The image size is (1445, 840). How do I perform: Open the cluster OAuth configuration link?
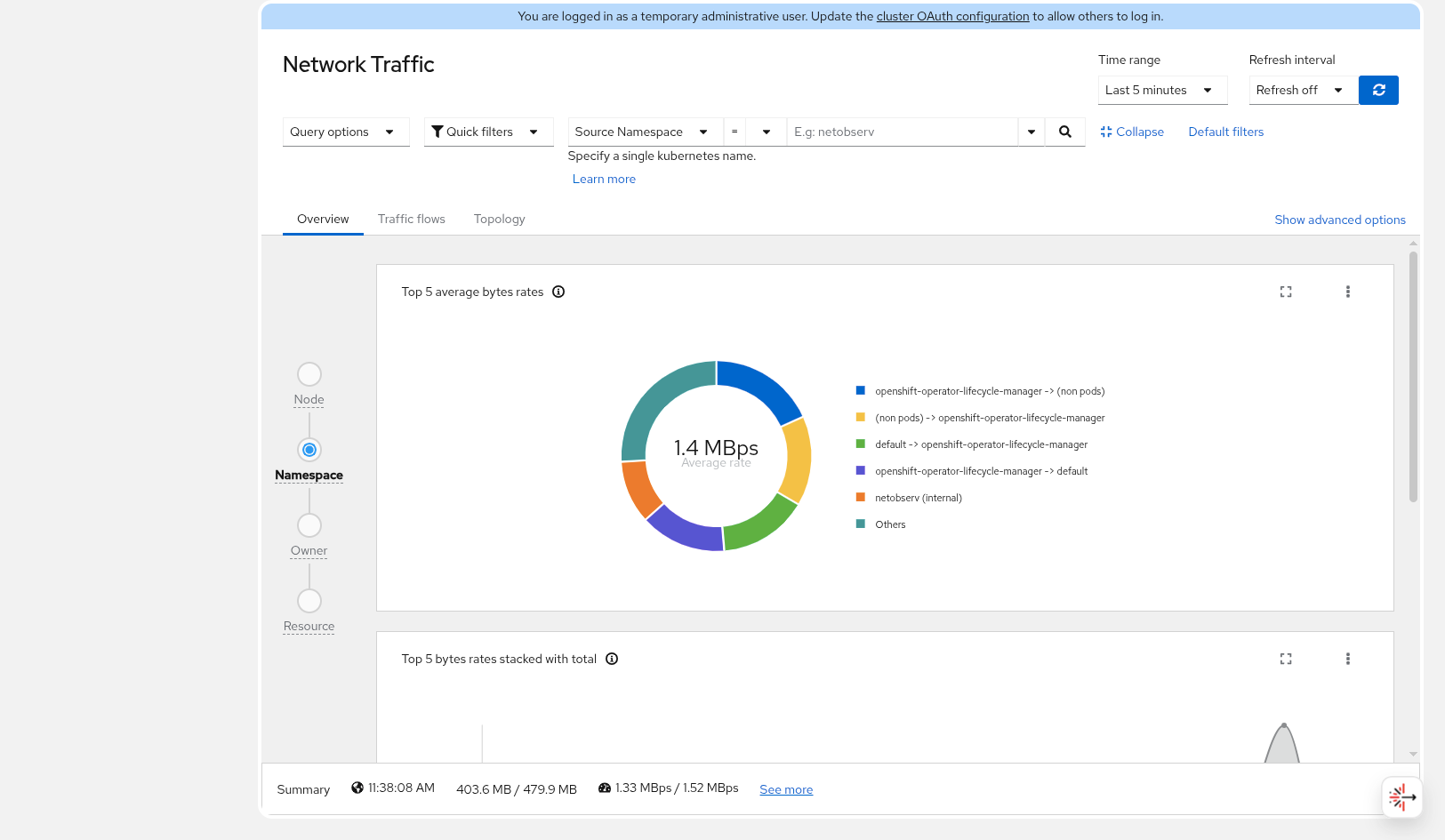coord(952,16)
